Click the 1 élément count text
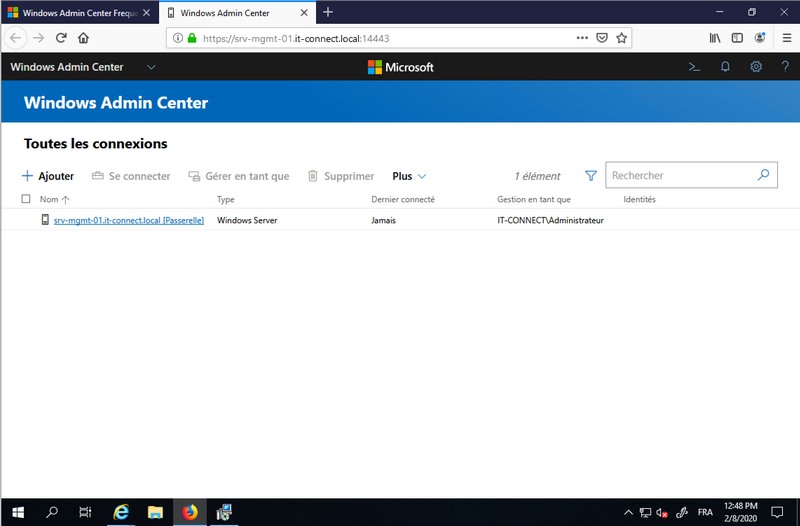 point(537,176)
